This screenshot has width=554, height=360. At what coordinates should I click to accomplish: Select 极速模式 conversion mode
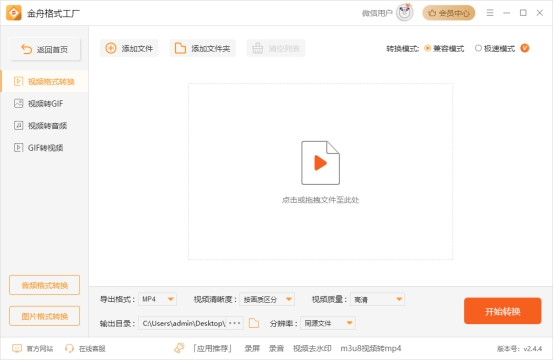tap(495, 48)
